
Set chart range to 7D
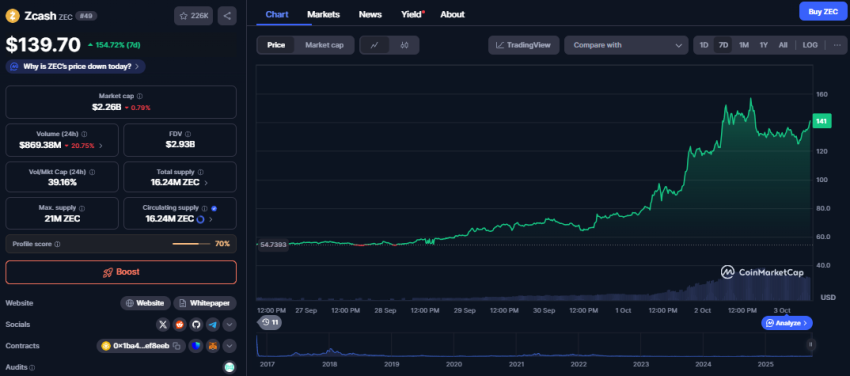pos(723,45)
